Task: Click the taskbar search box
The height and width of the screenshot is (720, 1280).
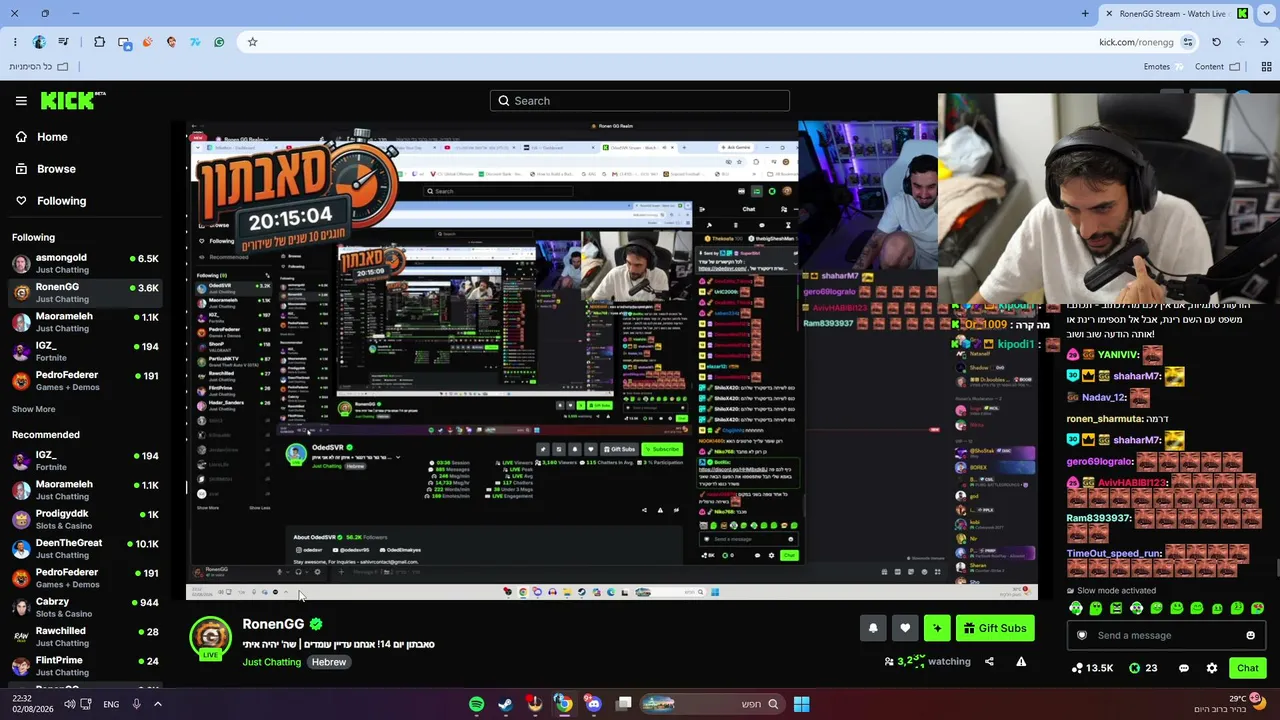Action: [x=711, y=704]
